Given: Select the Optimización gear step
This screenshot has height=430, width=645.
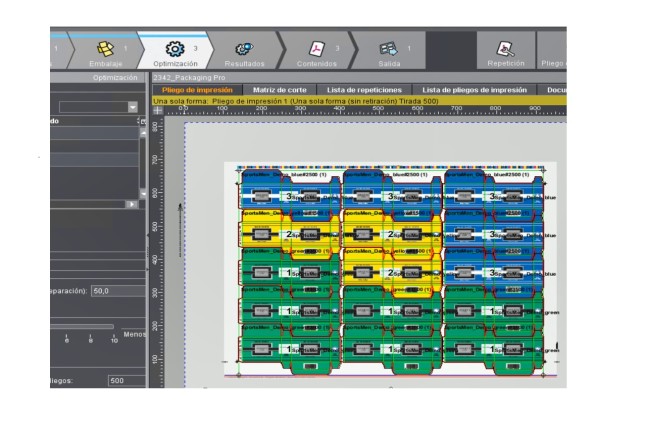Looking at the screenshot, I should click(x=175, y=52).
